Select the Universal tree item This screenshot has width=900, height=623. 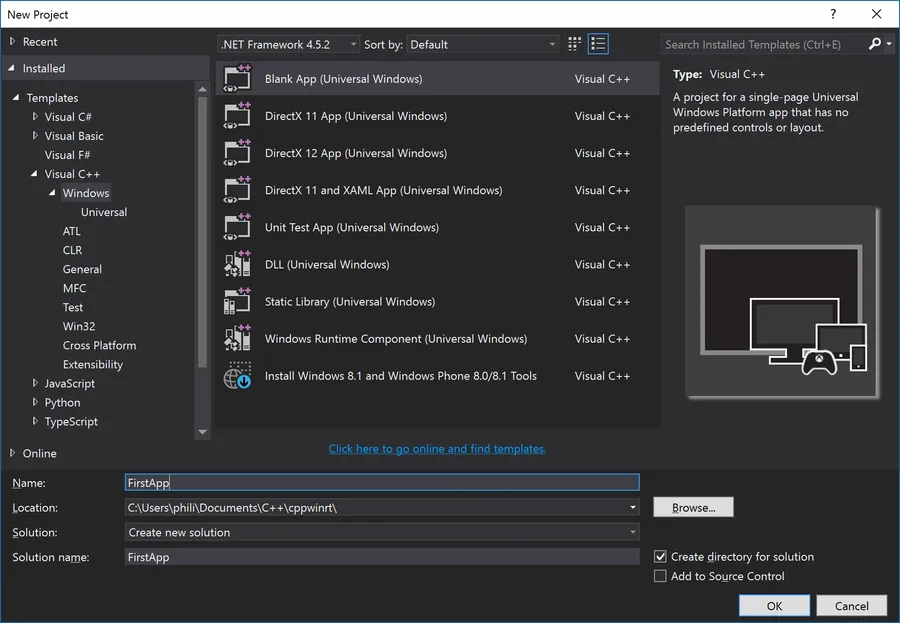point(104,212)
